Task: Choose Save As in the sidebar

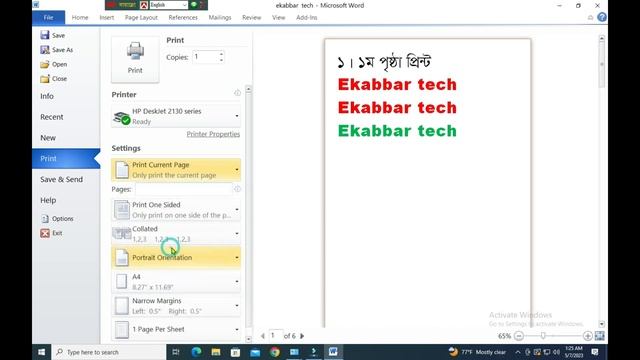Action: coord(57,50)
